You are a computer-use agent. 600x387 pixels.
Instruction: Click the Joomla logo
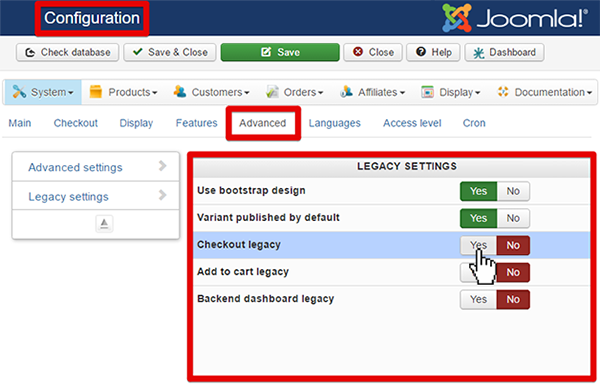coord(515,18)
